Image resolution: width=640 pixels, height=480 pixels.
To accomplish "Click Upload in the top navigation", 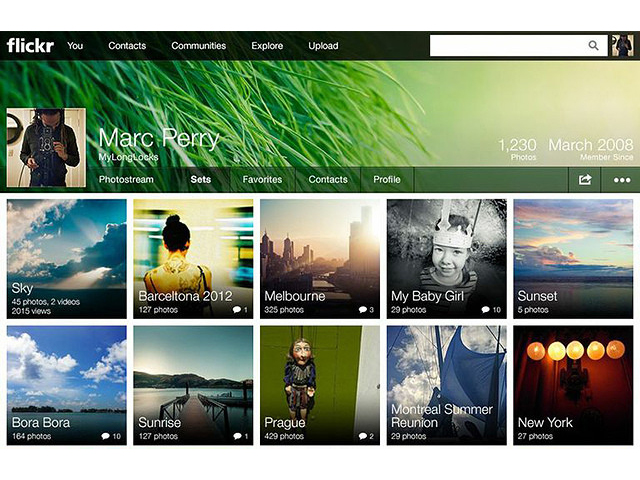I will point(323,46).
